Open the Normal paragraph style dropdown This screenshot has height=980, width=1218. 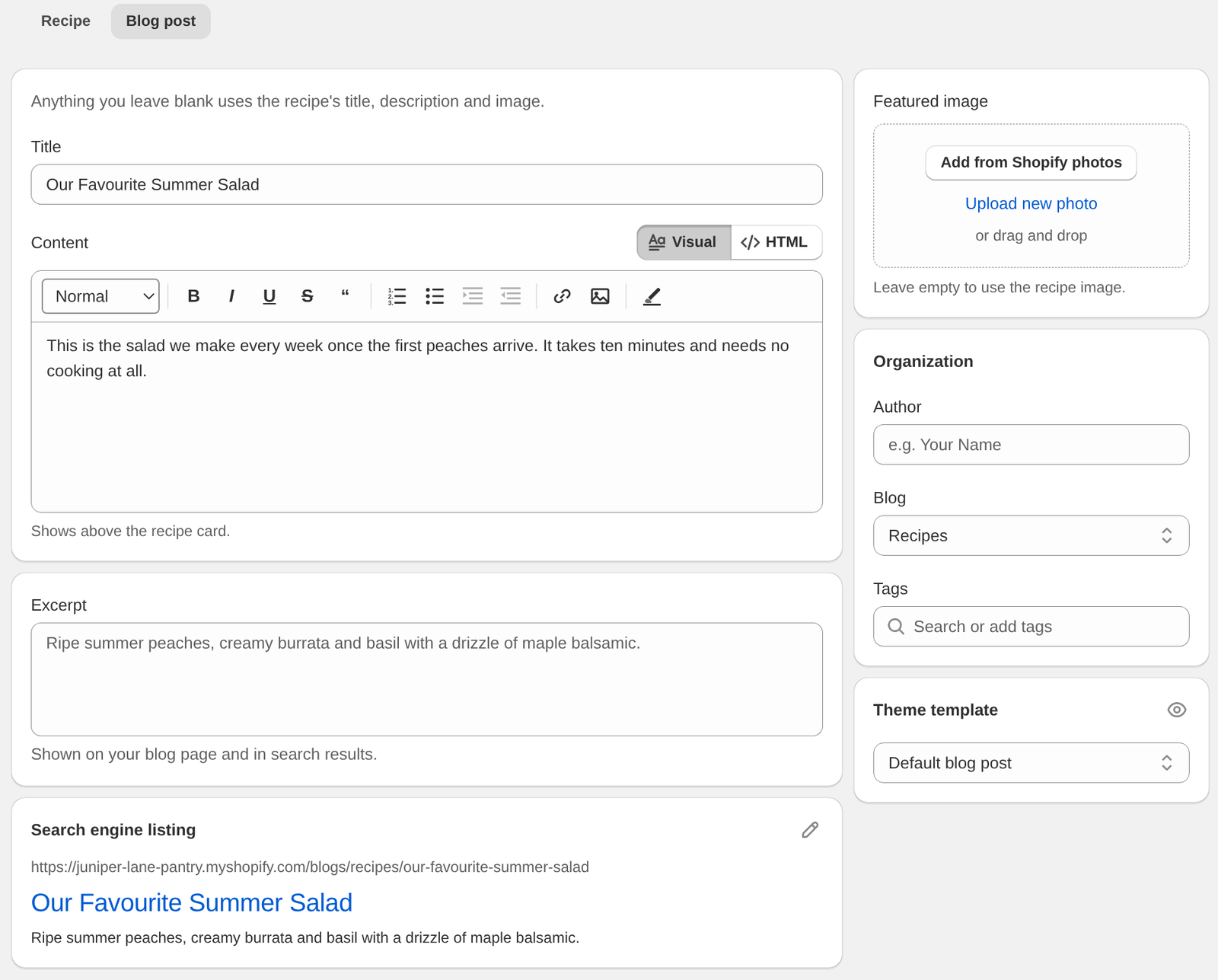pos(100,296)
